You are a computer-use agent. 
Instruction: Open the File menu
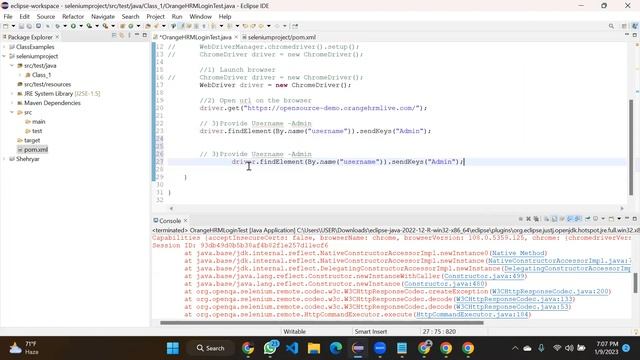tap(8, 16)
